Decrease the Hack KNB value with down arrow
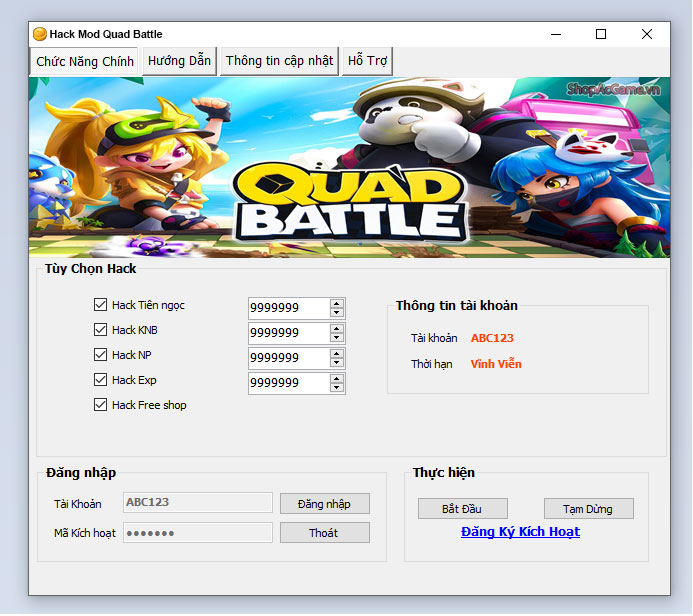 [x=337, y=338]
